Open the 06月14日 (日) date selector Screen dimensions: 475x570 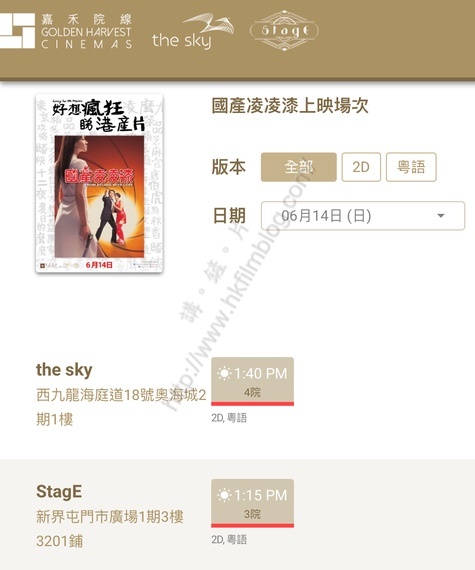click(363, 216)
